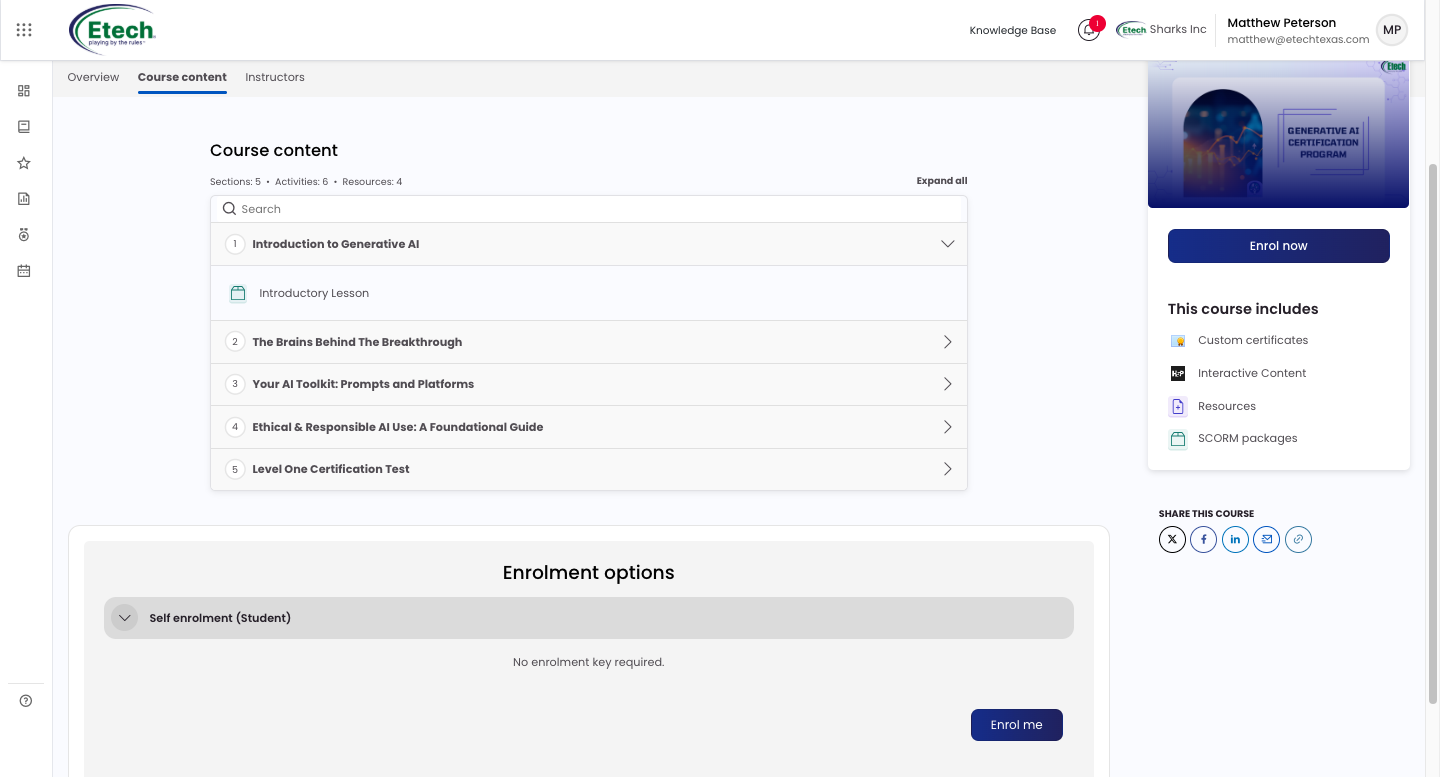1440x777 pixels.
Task: Open starred items icon in sidebar
Action: click(x=24, y=163)
